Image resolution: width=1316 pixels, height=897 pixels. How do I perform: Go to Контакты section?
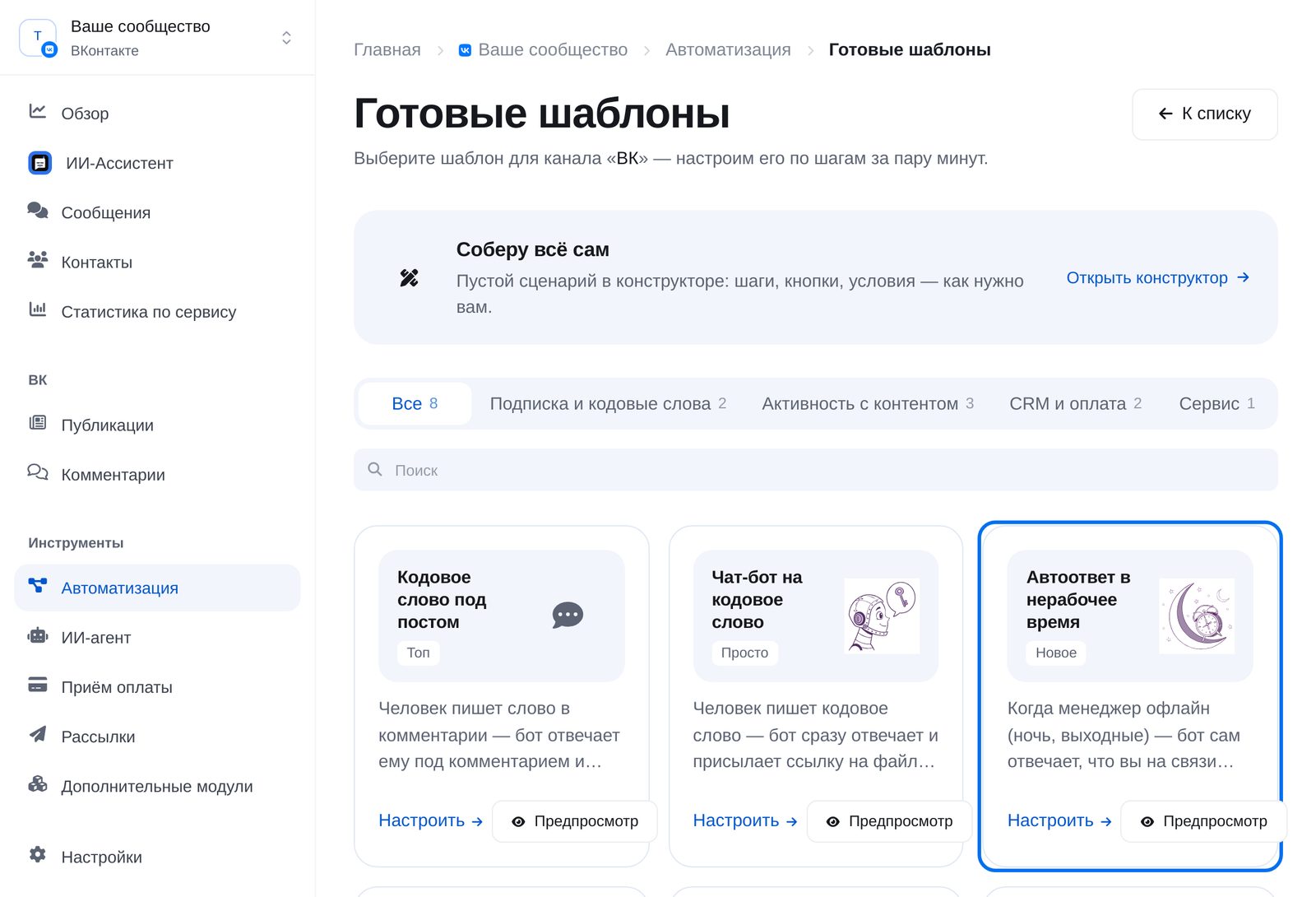pyautogui.click(x=157, y=262)
